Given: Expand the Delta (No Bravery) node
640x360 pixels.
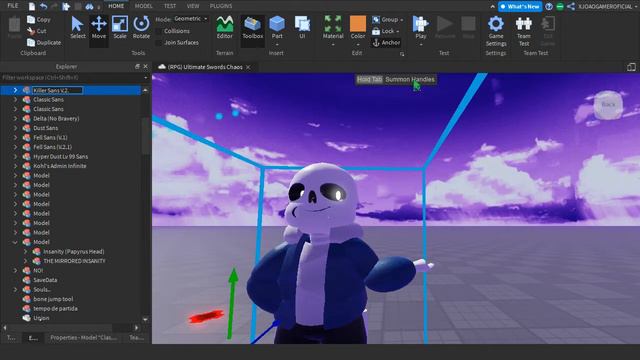Looking at the screenshot, I should [15, 118].
